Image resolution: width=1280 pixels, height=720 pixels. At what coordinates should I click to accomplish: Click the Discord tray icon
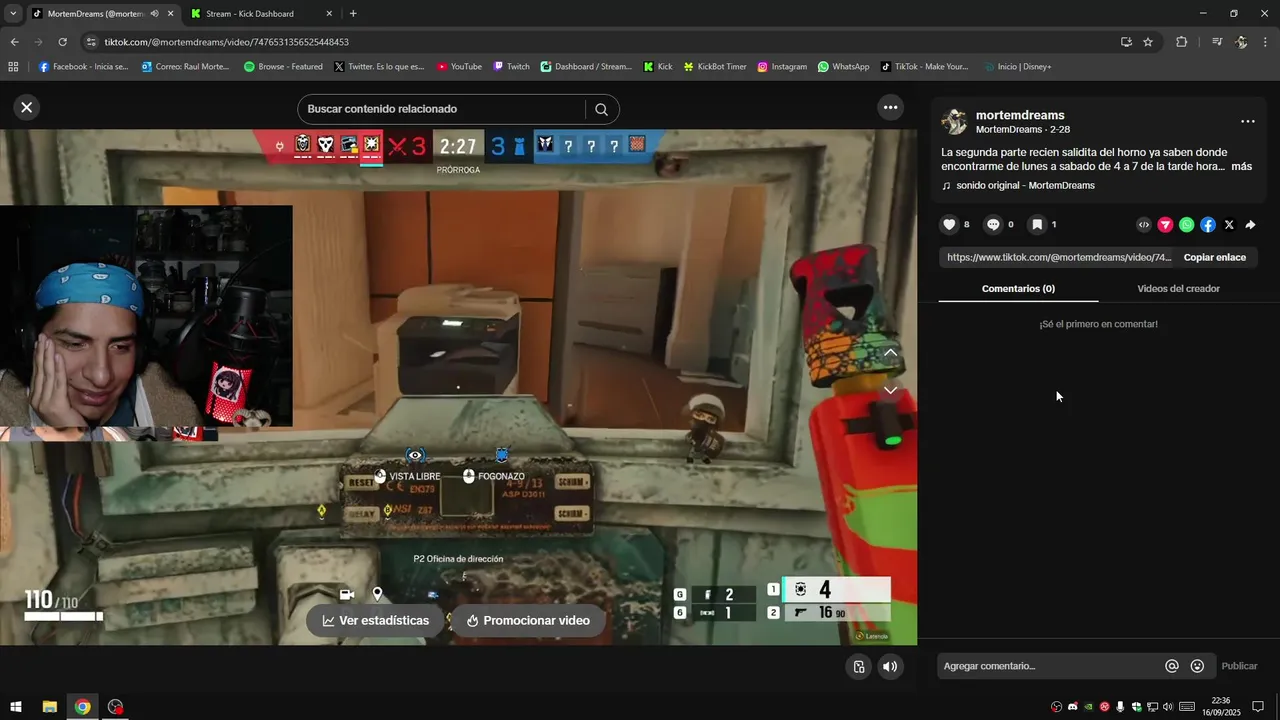pos(1073,707)
